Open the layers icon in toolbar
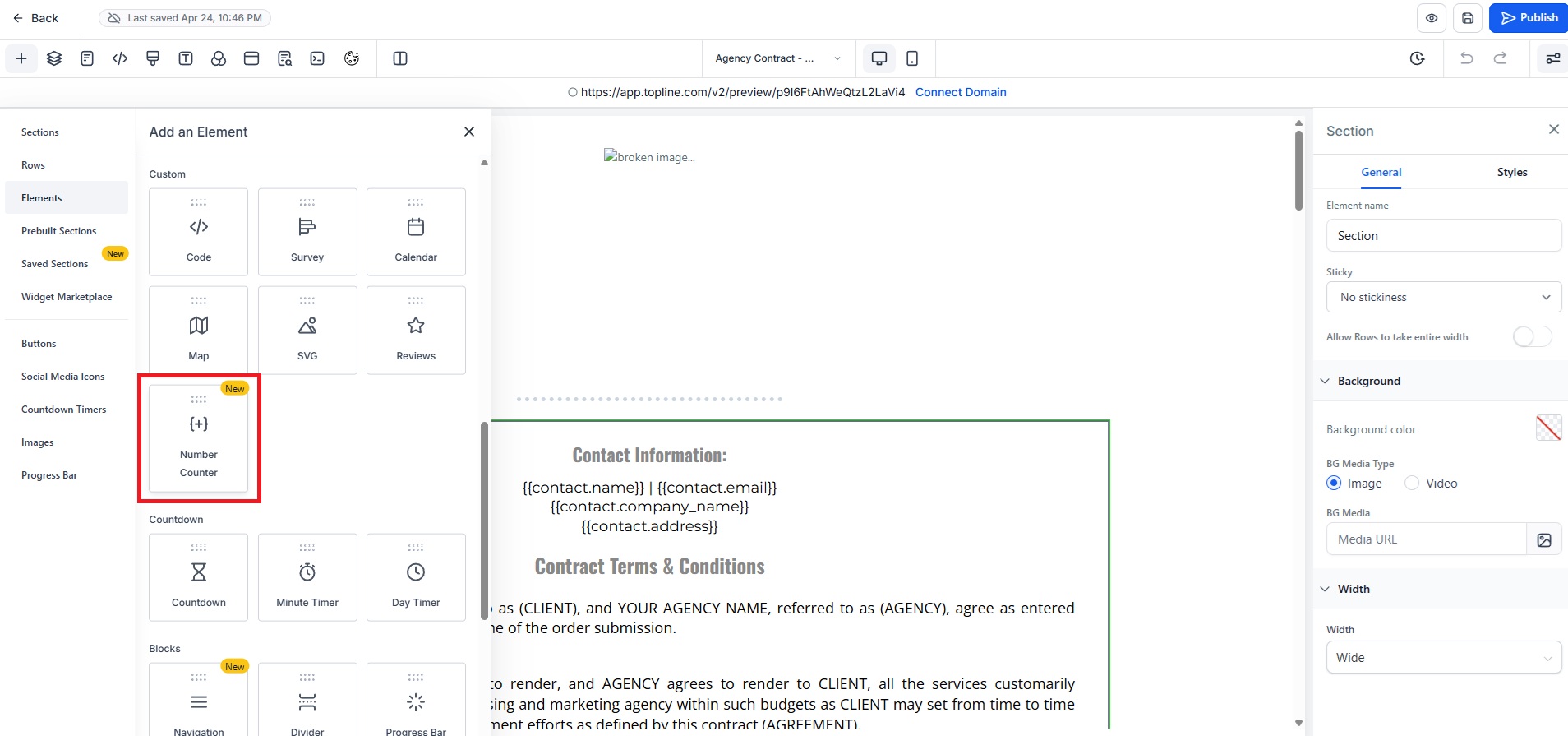Viewport: 1568px width, 736px height. pos(54,58)
